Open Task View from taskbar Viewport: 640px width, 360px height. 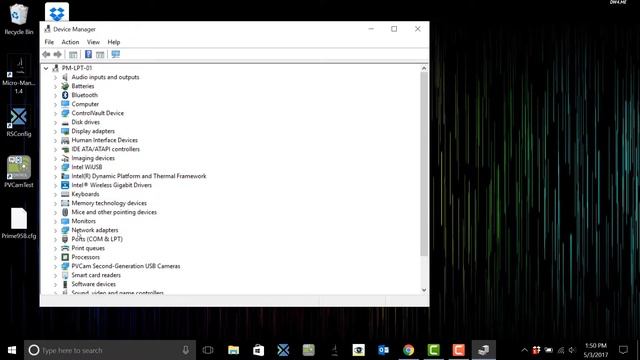pyautogui.click(x=208, y=350)
